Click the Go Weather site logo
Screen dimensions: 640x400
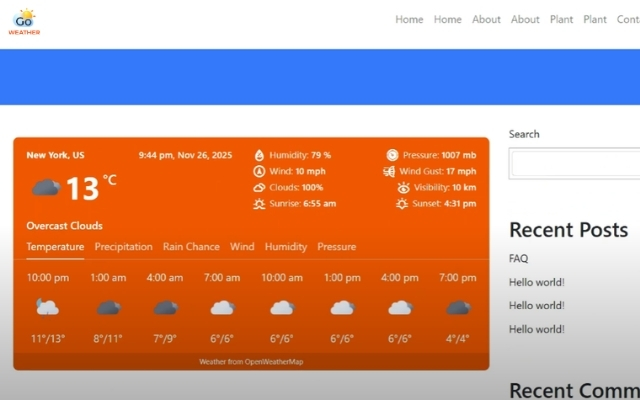24,22
